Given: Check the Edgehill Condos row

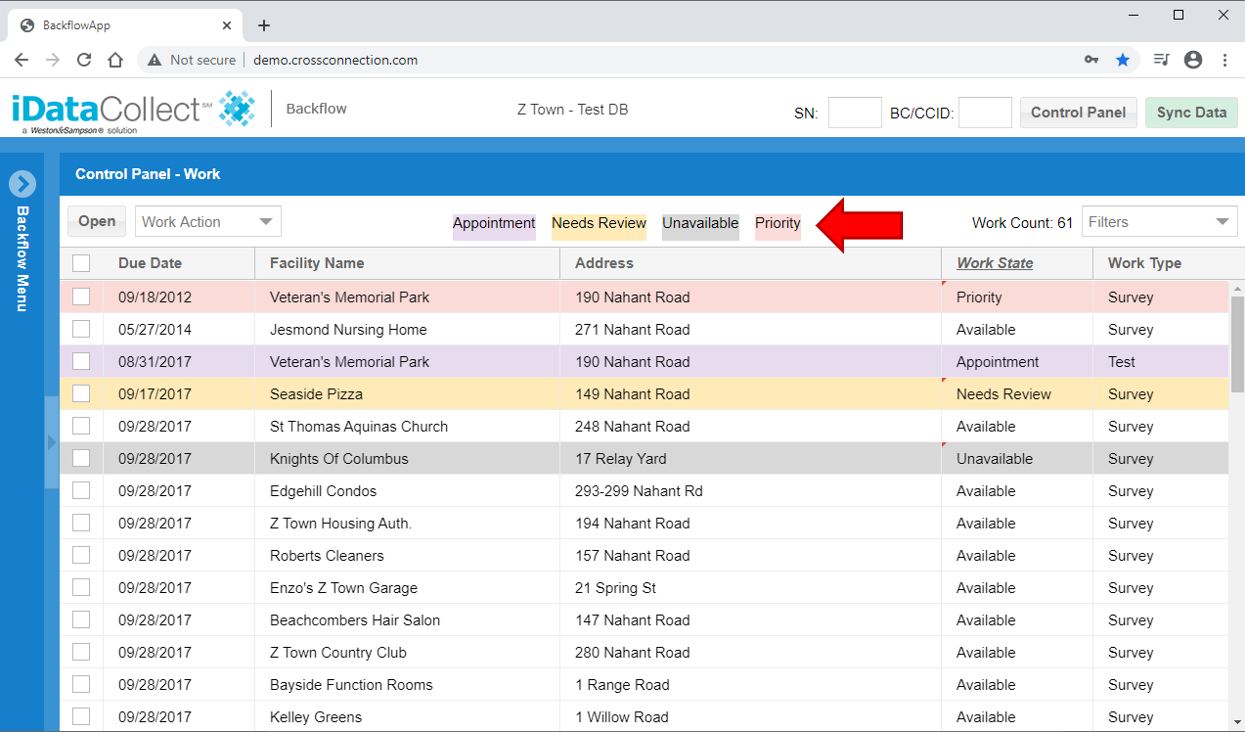Looking at the screenshot, I should [x=81, y=490].
